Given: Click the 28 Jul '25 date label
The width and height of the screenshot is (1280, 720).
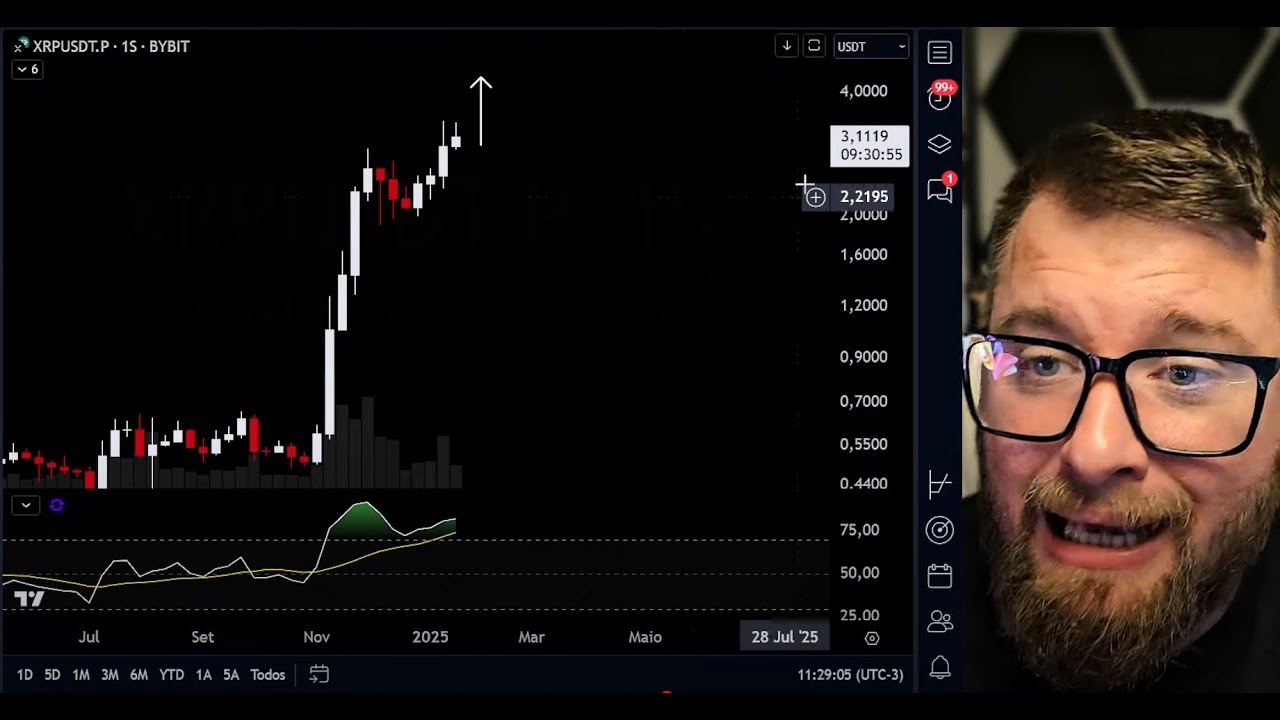Looking at the screenshot, I should 785,637.
